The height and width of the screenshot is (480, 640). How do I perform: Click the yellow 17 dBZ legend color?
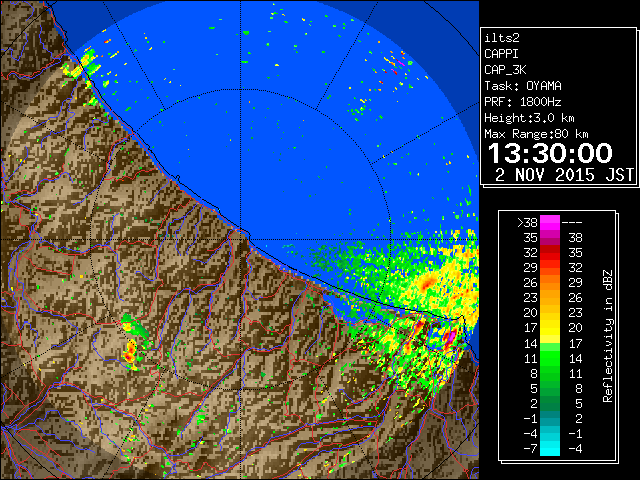click(550, 328)
